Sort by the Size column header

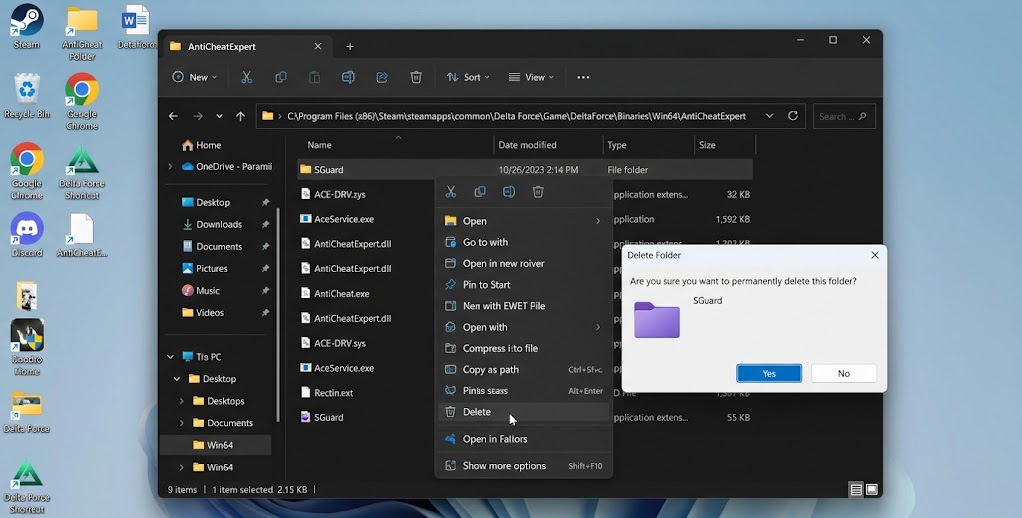coord(725,145)
